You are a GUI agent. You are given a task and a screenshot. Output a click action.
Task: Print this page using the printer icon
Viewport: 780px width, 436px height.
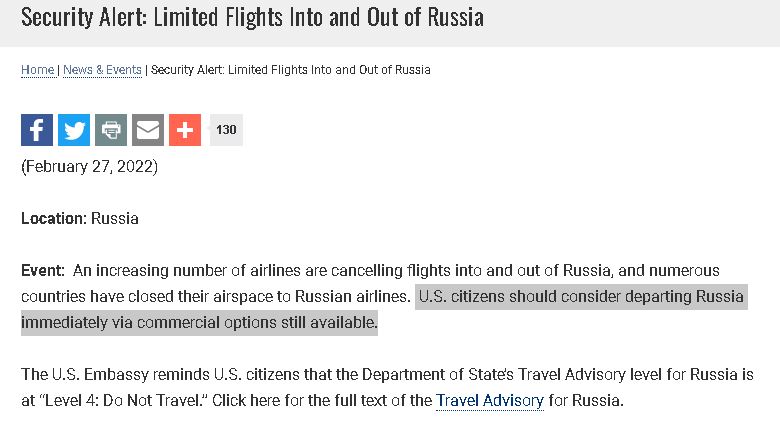click(x=111, y=130)
